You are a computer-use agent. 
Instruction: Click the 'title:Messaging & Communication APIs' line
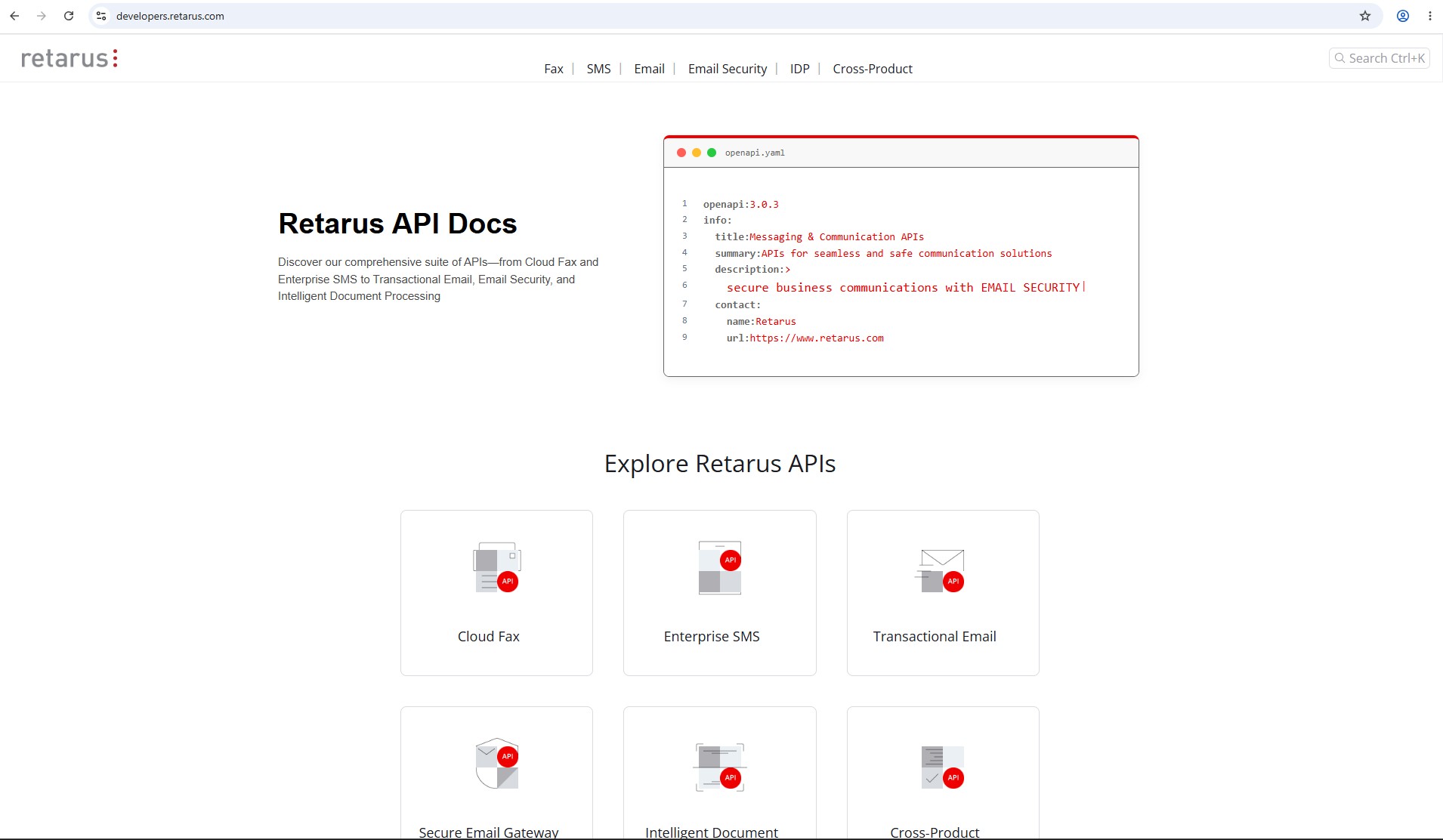click(x=820, y=237)
